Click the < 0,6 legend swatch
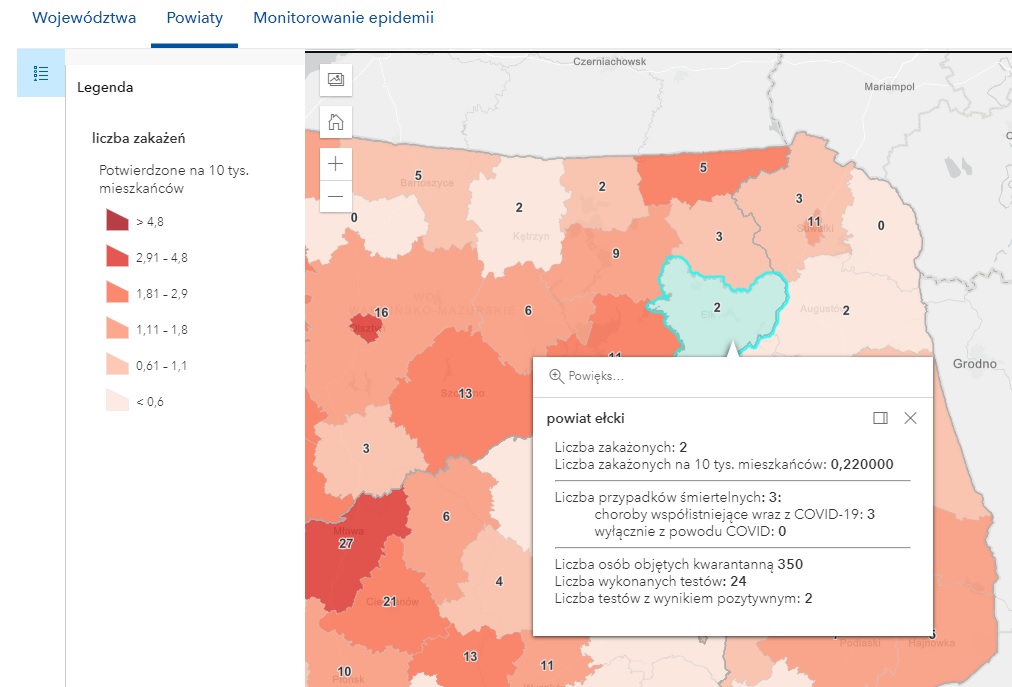1012x687 pixels. 117,400
